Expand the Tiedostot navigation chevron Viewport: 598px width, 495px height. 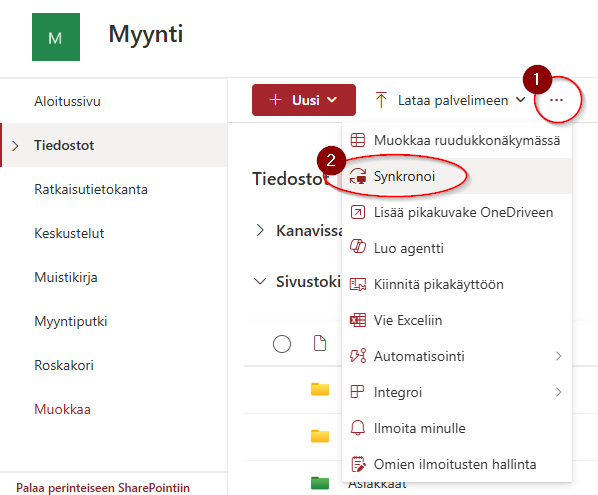pyautogui.click(x=15, y=146)
